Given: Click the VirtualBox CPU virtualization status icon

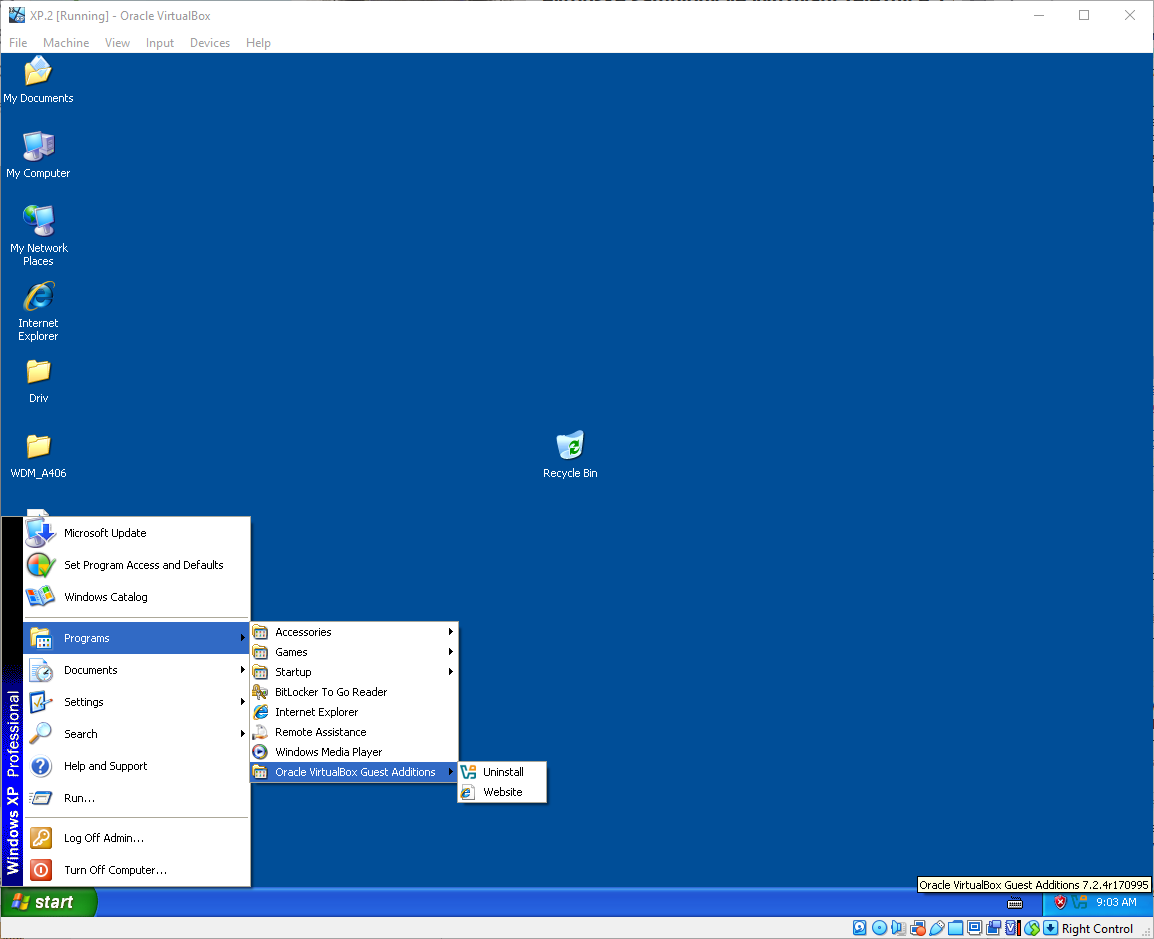Looking at the screenshot, I should 1013,928.
